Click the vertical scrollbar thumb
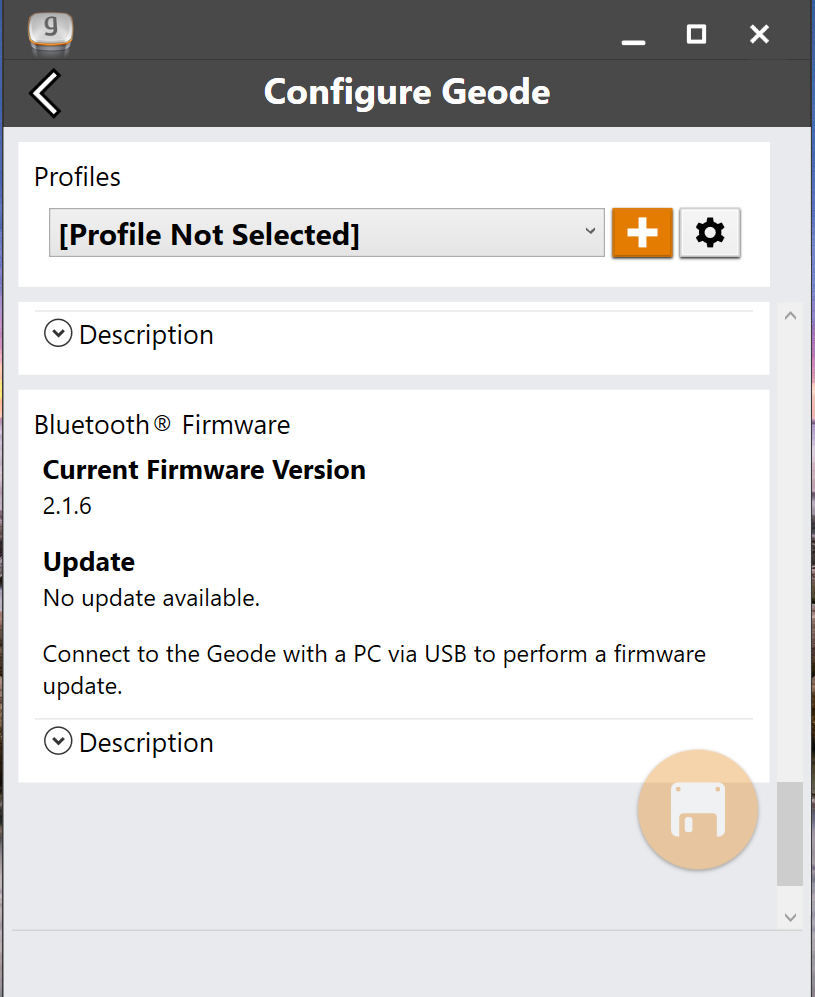 tap(790, 833)
